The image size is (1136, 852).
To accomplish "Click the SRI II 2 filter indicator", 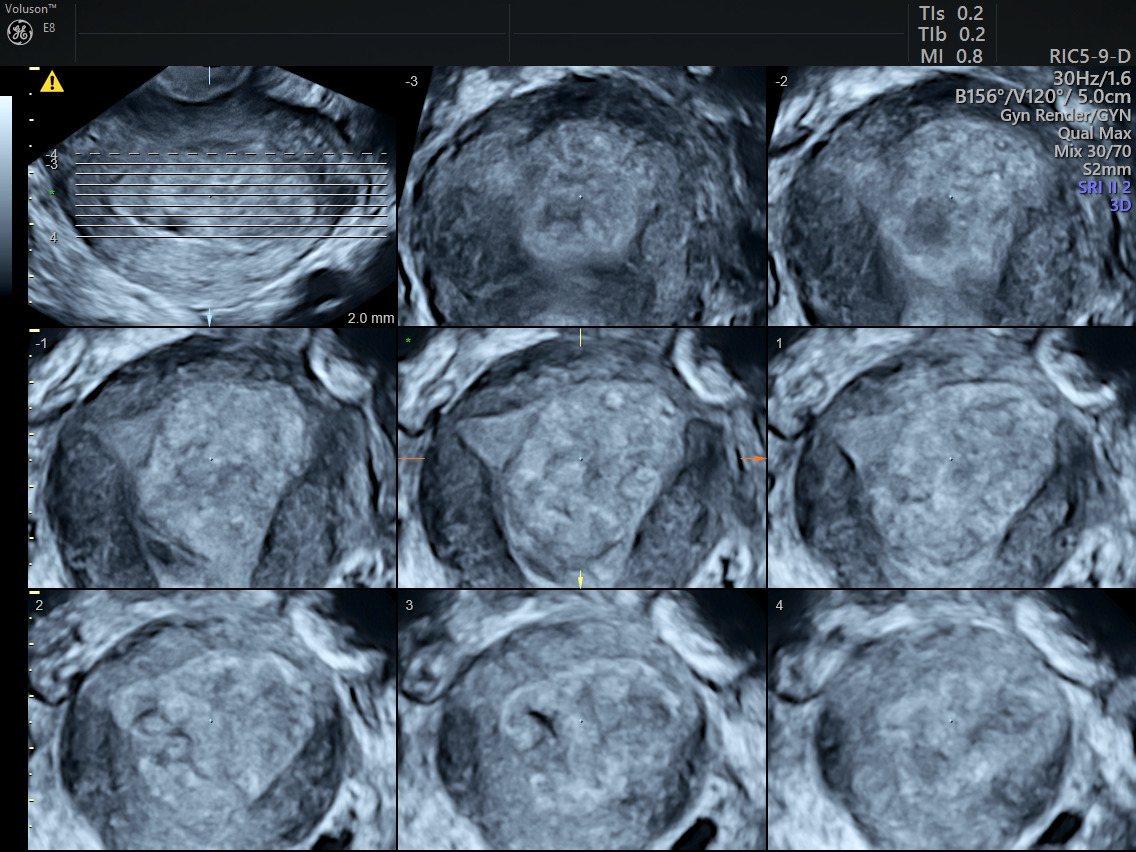I will 1103,186.
